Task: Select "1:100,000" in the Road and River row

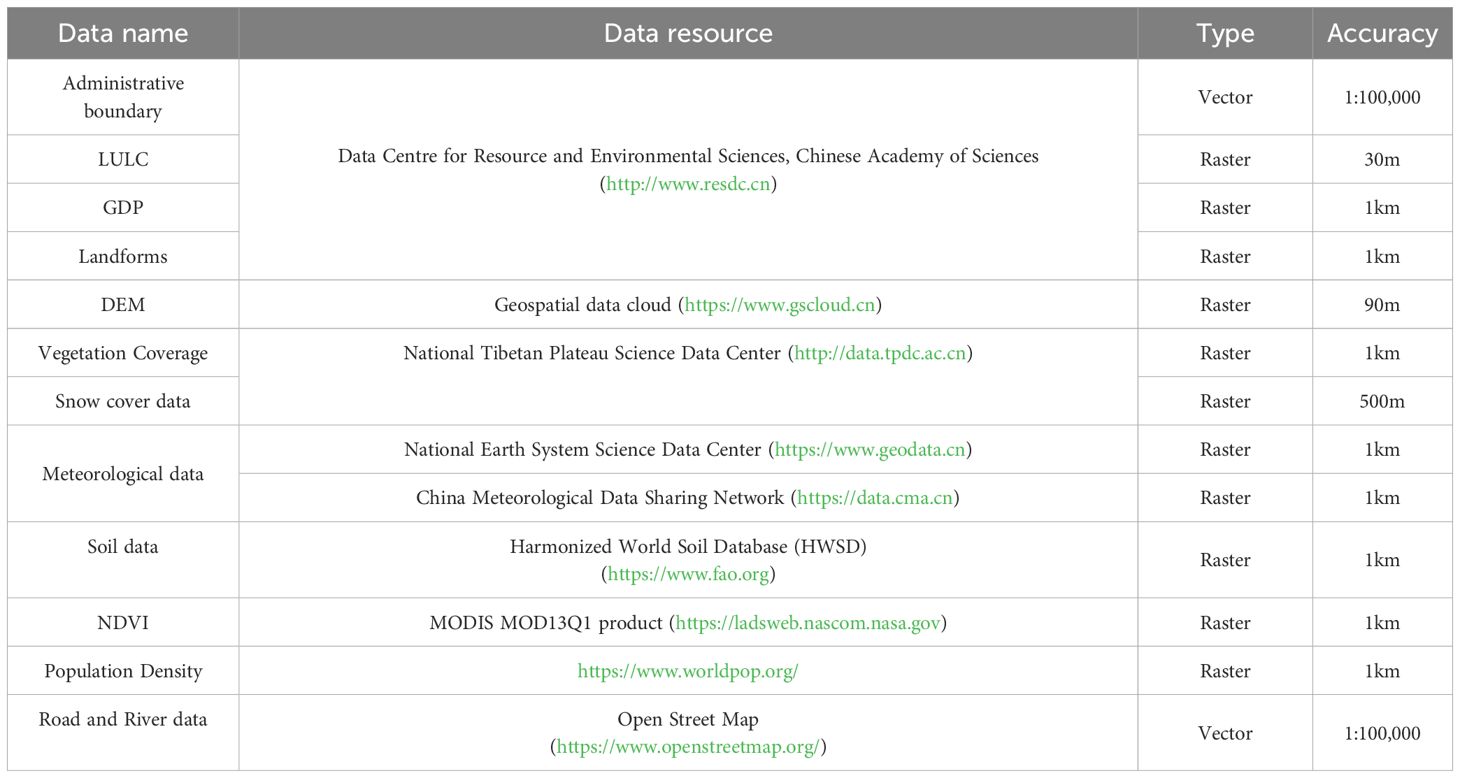Action: (x=1382, y=733)
